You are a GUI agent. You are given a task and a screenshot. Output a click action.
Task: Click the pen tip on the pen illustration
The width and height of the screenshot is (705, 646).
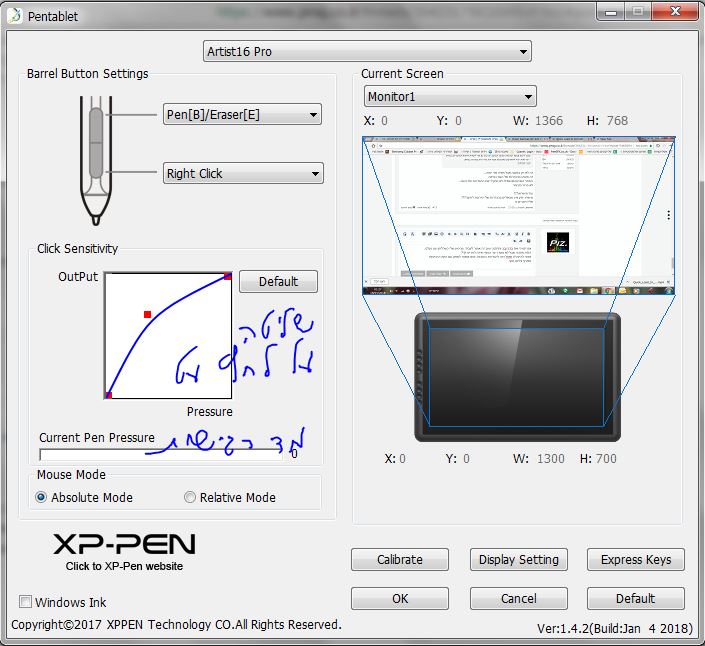coord(95,220)
